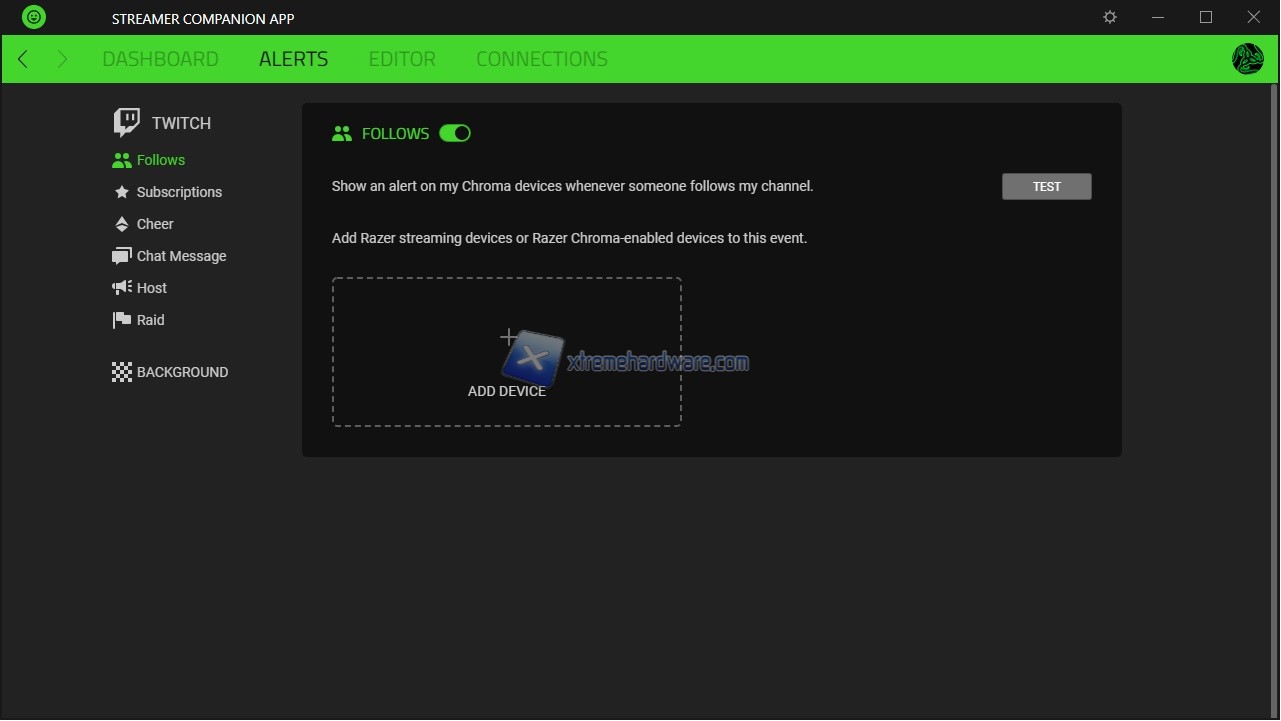Disable the Follows alert toggle
This screenshot has height=721, width=1281.
455,133
